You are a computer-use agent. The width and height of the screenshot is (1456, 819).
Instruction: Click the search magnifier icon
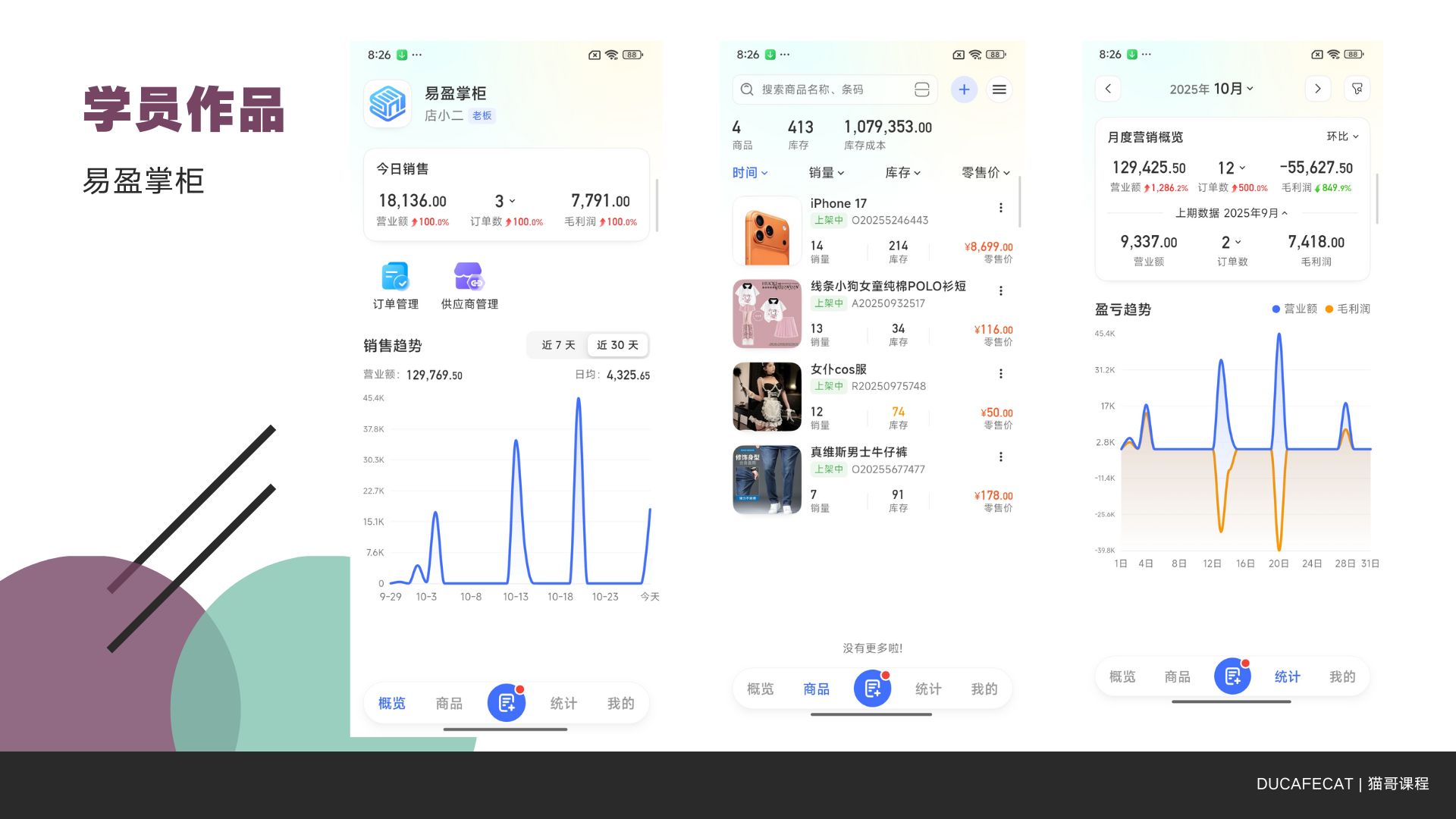(x=747, y=89)
